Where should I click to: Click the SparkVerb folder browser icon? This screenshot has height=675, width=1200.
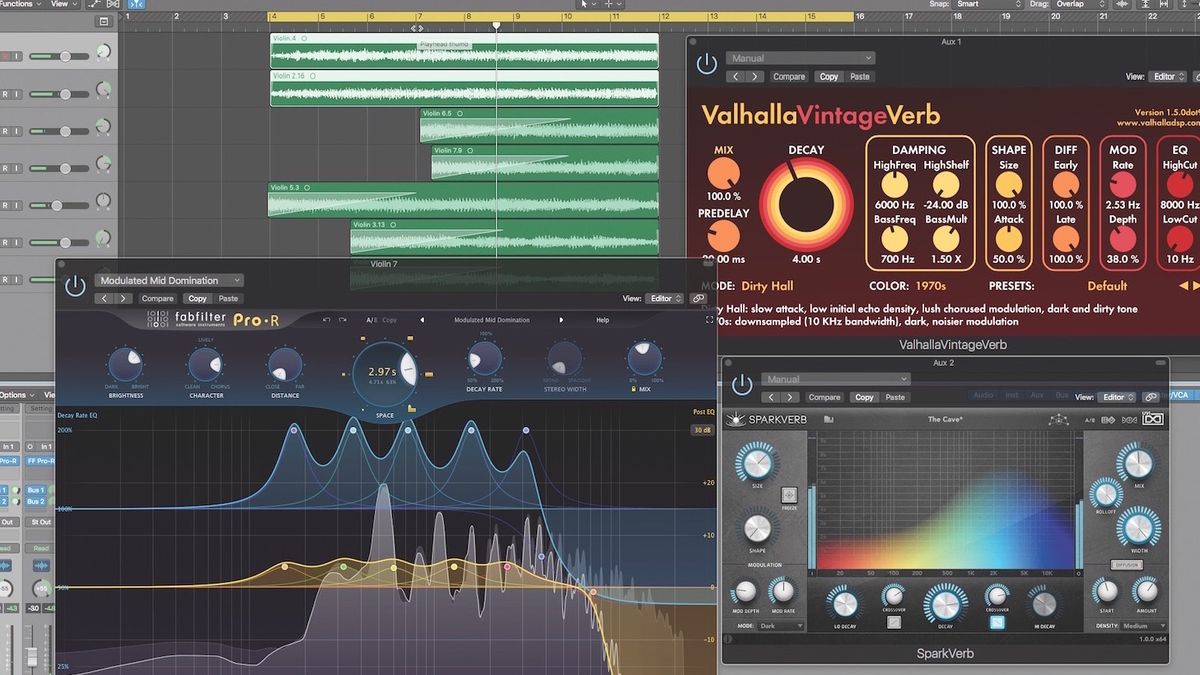pos(828,418)
